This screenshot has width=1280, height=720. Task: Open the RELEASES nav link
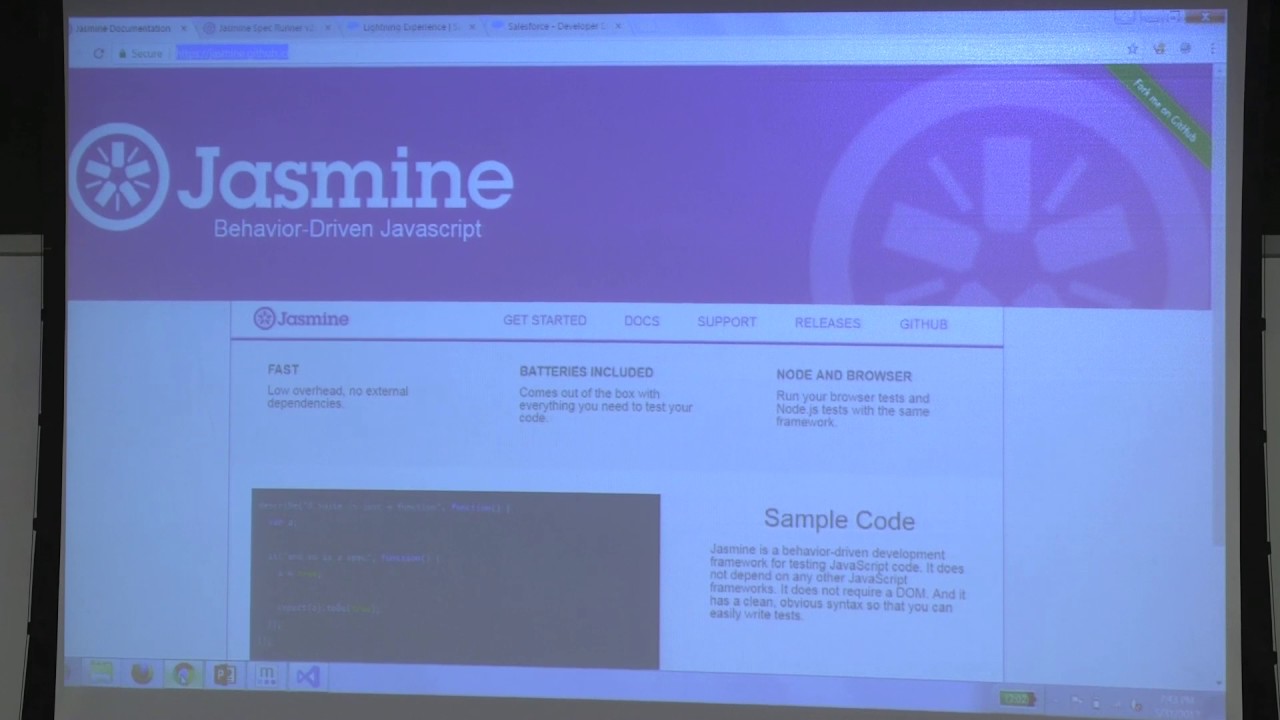tap(827, 323)
